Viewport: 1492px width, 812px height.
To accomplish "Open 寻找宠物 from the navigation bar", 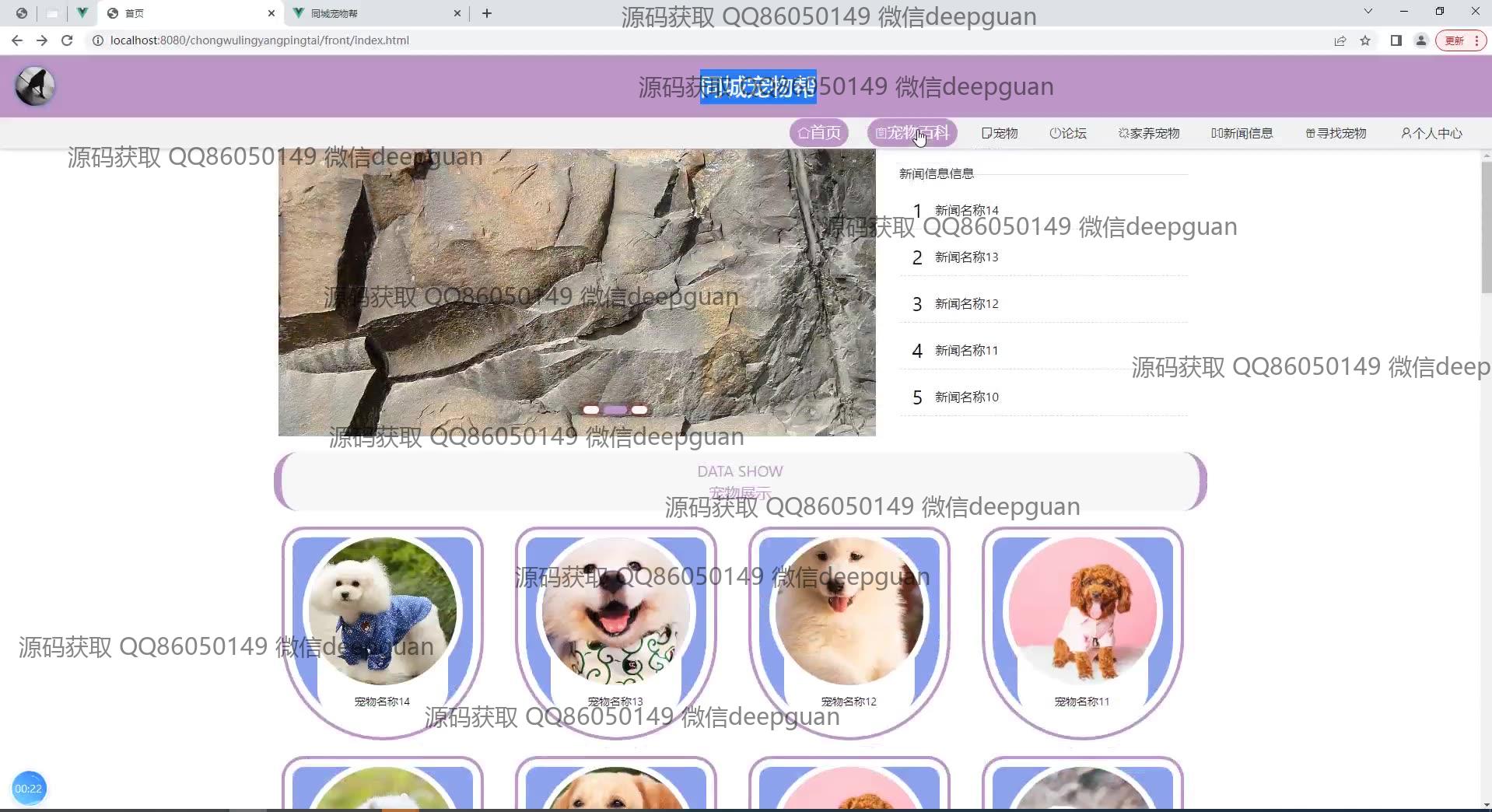I will (1336, 133).
